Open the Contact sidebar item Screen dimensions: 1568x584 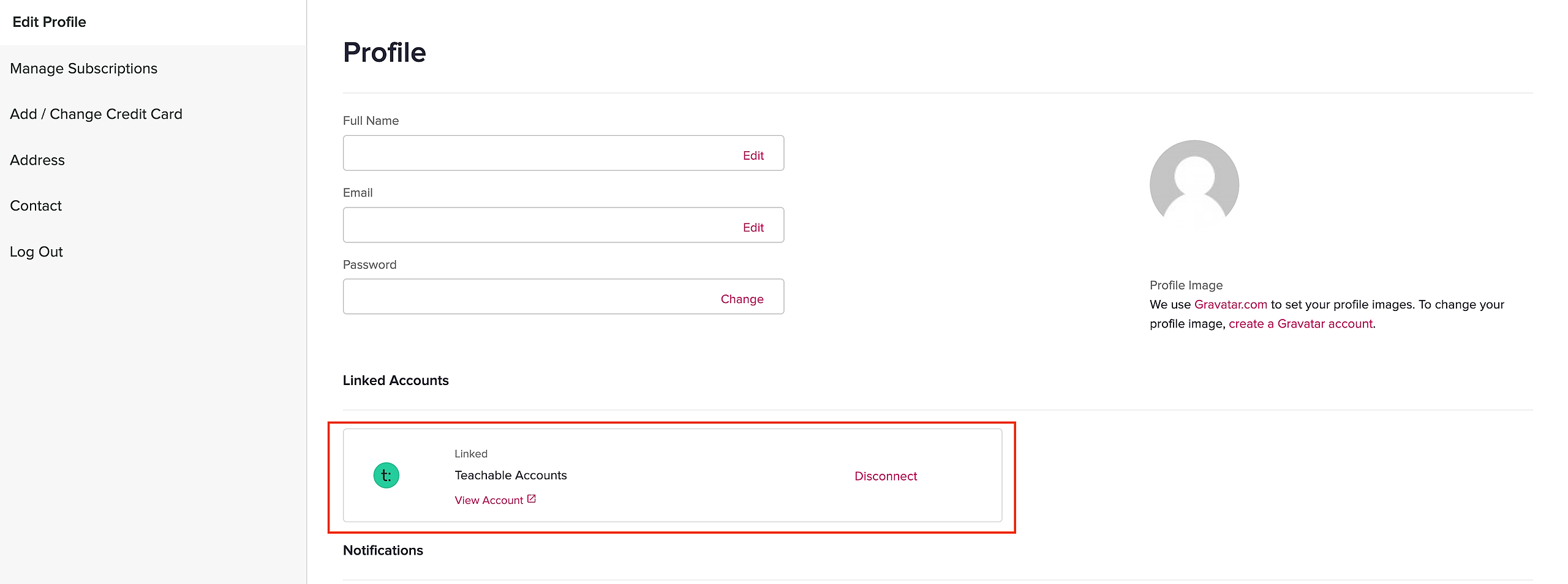(x=36, y=206)
